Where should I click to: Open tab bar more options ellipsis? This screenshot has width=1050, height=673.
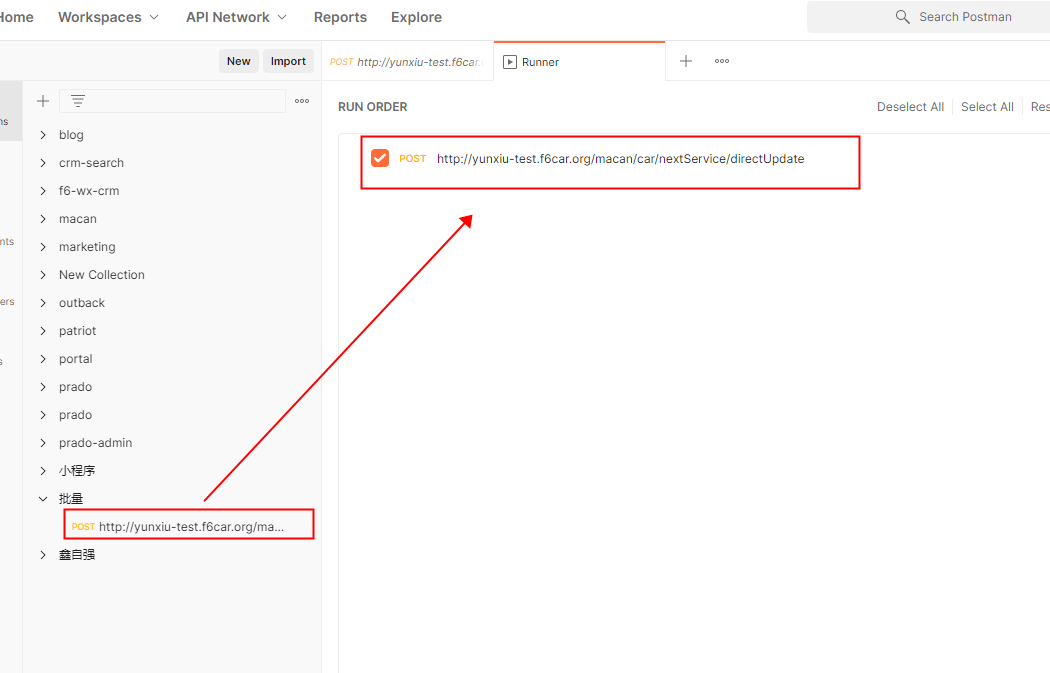tap(722, 61)
